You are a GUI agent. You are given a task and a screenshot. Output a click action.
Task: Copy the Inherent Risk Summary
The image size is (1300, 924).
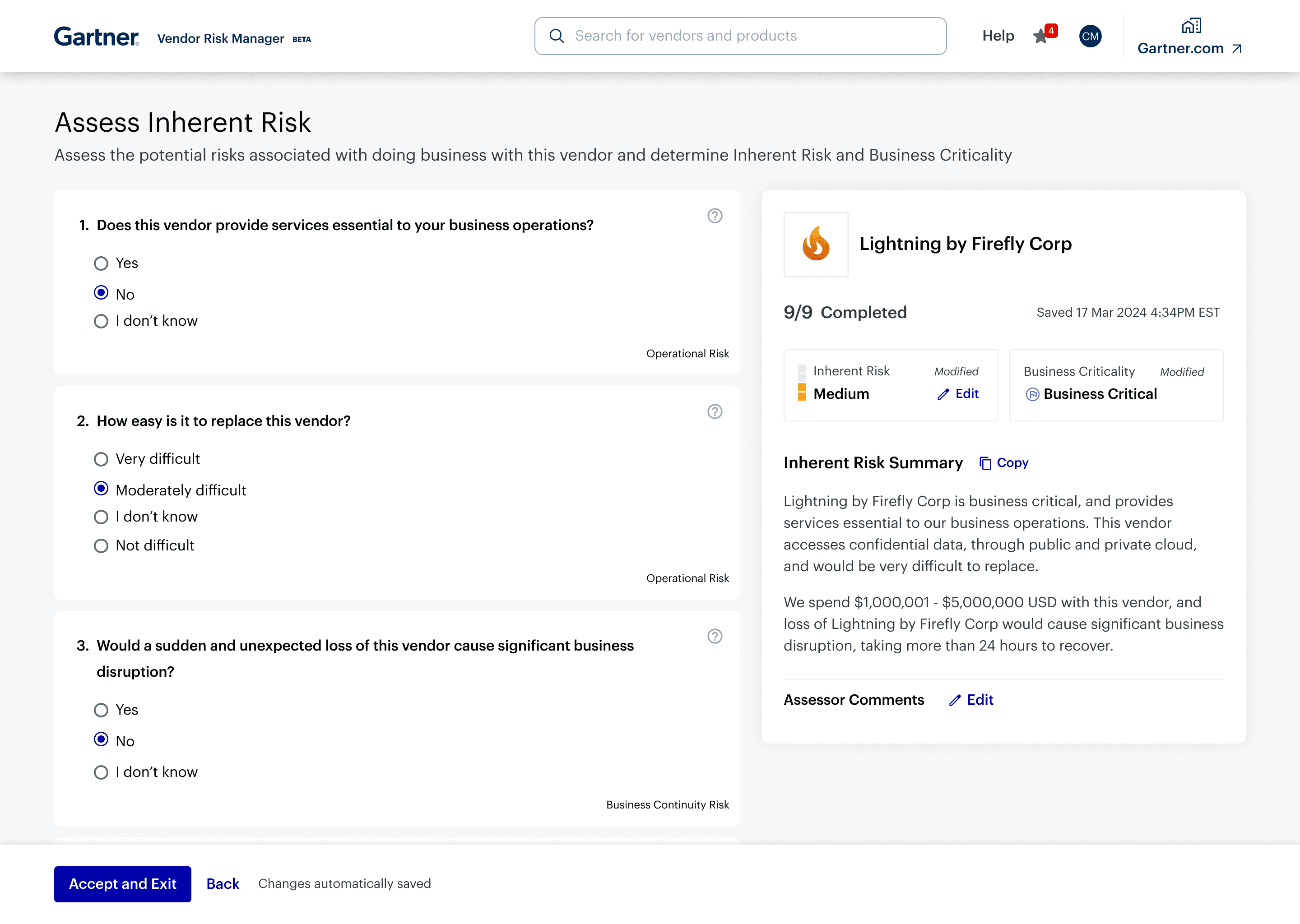[1003, 462]
